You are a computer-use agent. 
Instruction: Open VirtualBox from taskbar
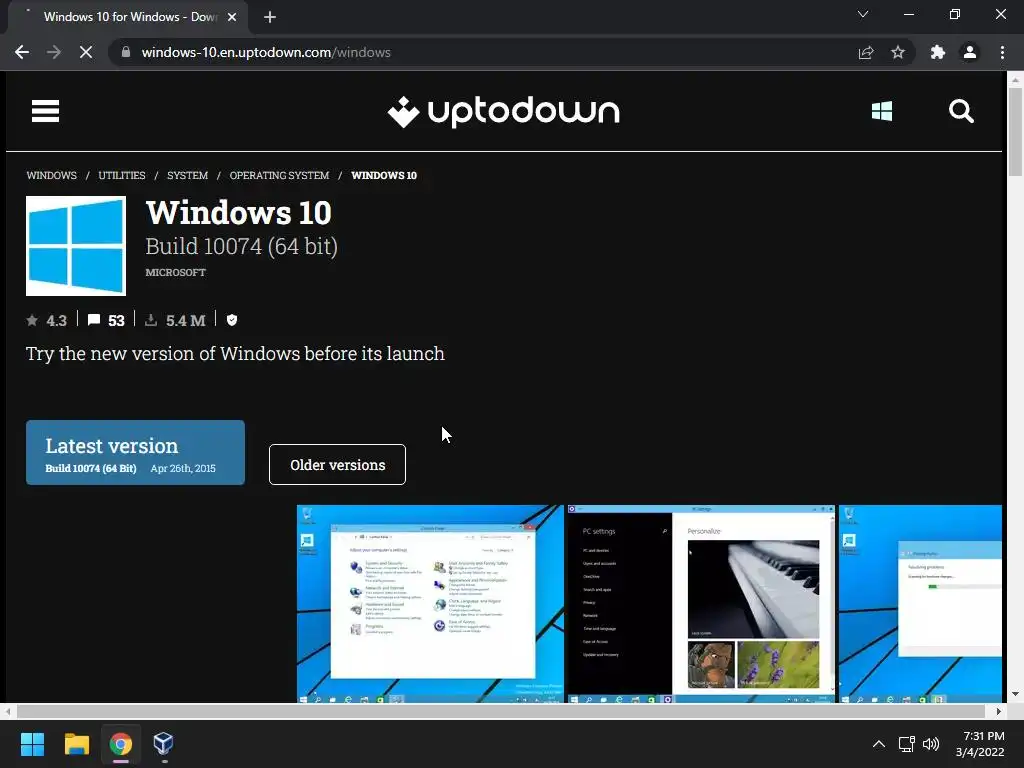tap(163, 744)
